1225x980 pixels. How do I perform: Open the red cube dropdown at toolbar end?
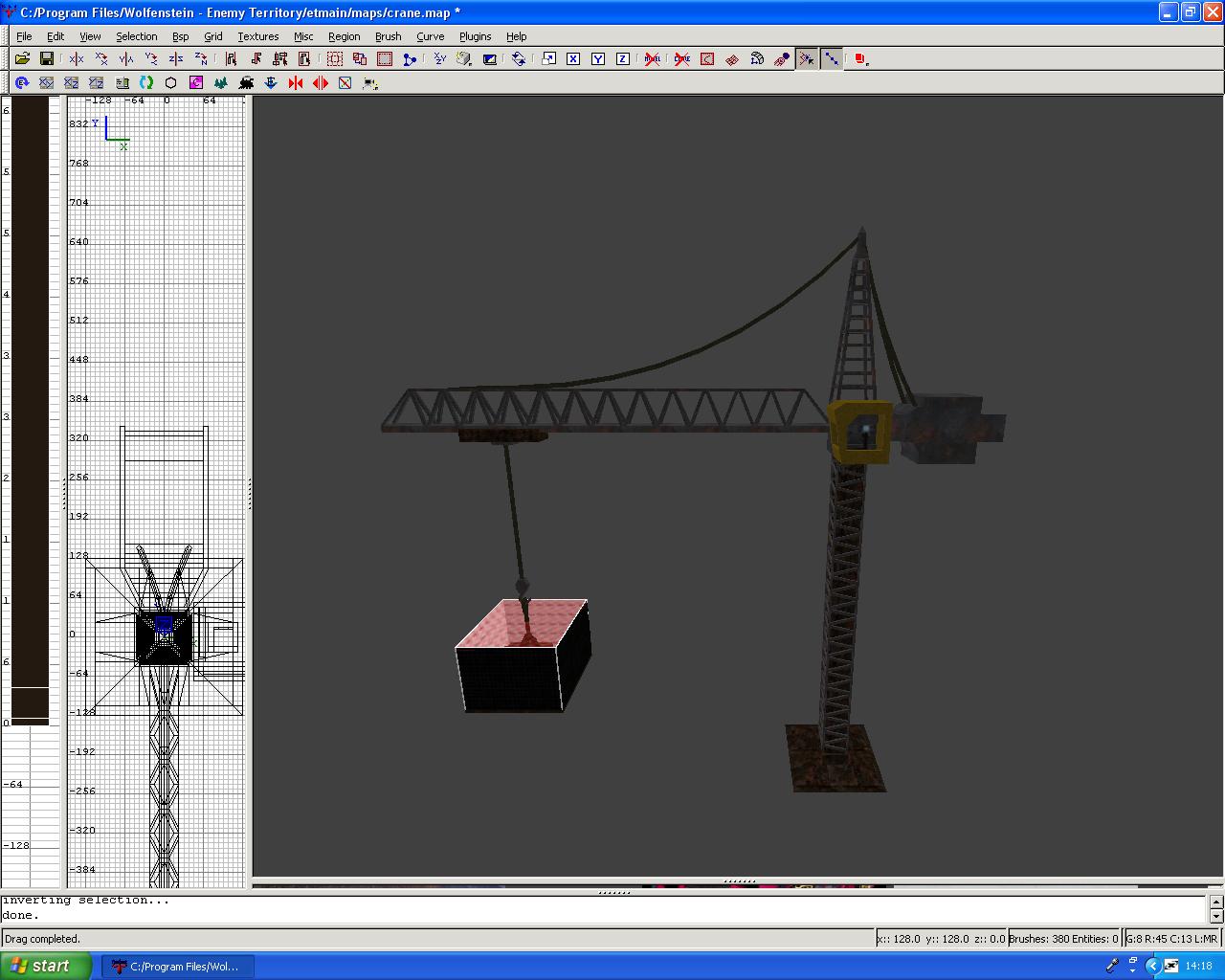point(861,59)
